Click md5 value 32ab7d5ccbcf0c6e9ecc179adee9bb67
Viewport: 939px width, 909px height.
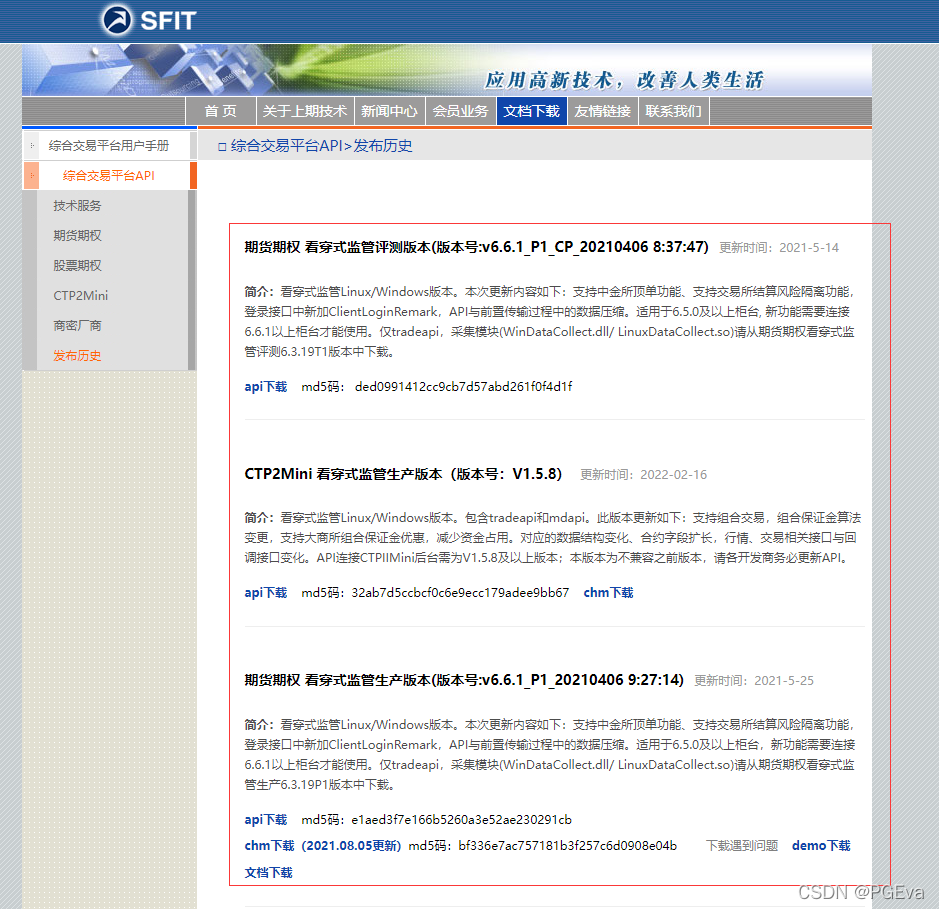[x=460, y=592]
